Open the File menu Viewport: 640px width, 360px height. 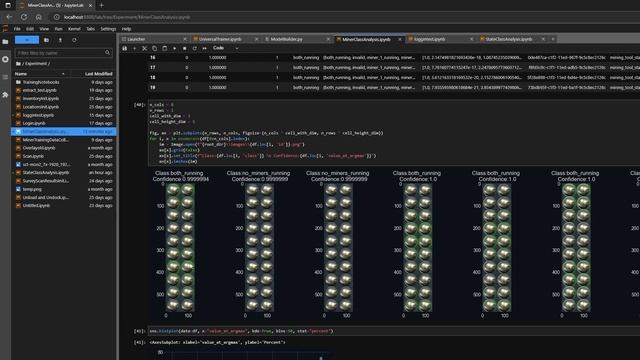[17, 29]
